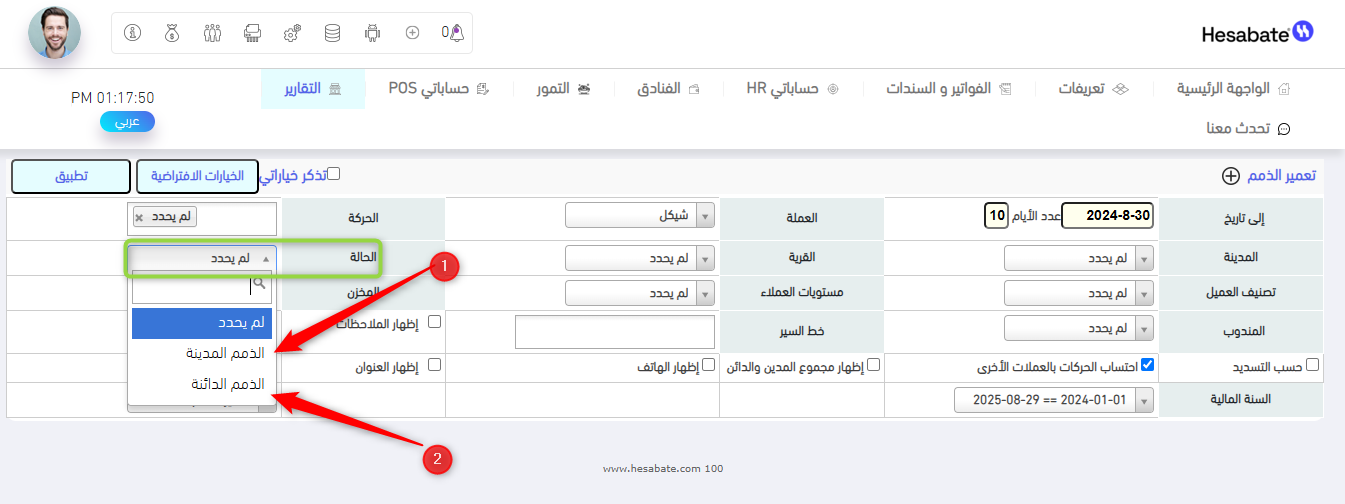The width and height of the screenshot is (1345, 504).
Task: Select 'الذمم المدينة' from the list
Action: 202,353
